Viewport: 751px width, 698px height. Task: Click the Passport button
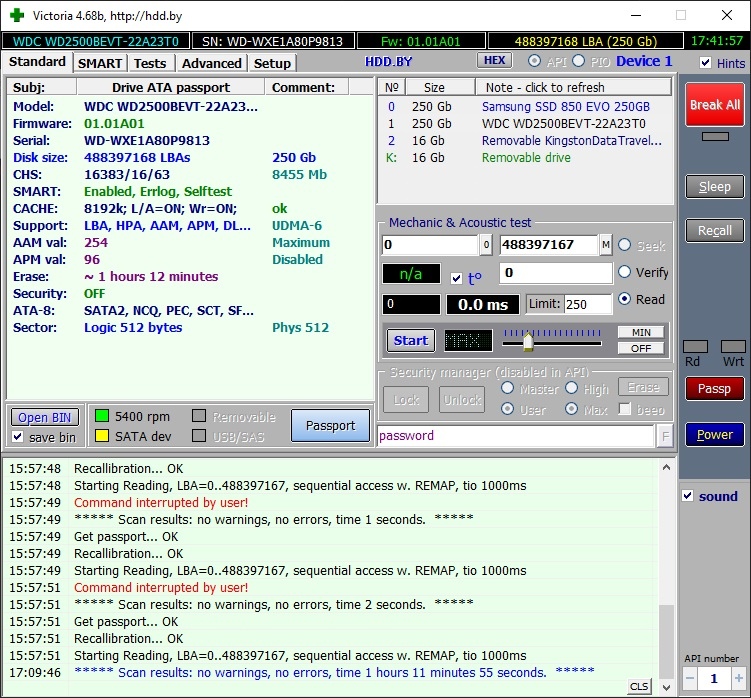click(330, 425)
